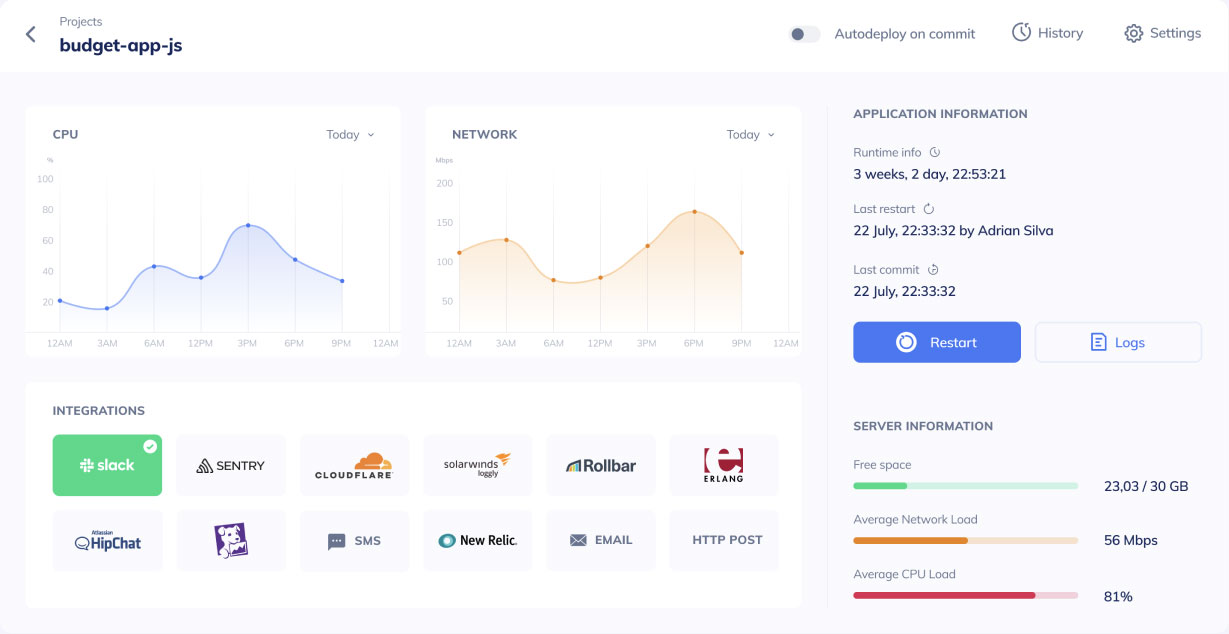Select the HTTP POST integration
Screen dimensions: 1229x634
click(x=723, y=541)
